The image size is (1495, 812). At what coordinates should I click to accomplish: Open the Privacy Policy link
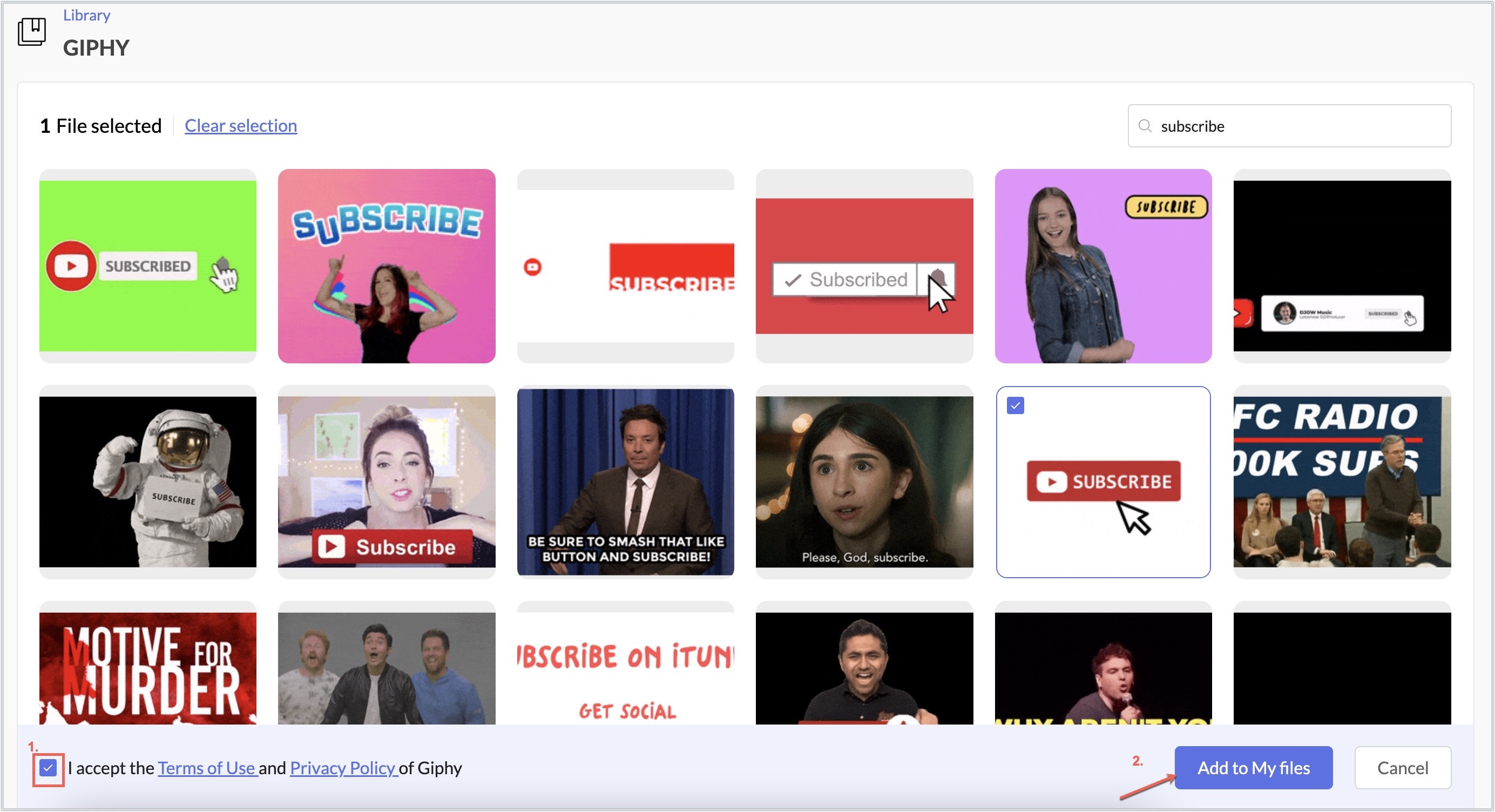tap(342, 768)
